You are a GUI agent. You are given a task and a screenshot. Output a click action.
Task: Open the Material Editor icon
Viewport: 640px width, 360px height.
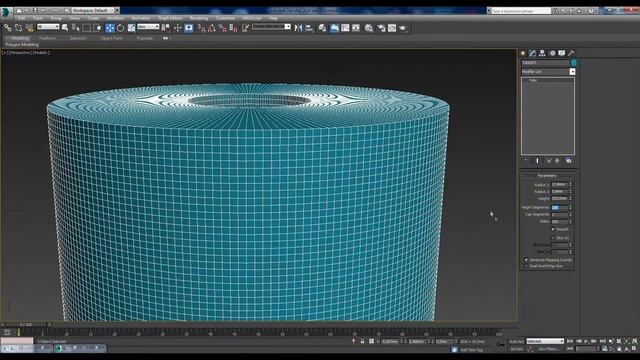369,28
